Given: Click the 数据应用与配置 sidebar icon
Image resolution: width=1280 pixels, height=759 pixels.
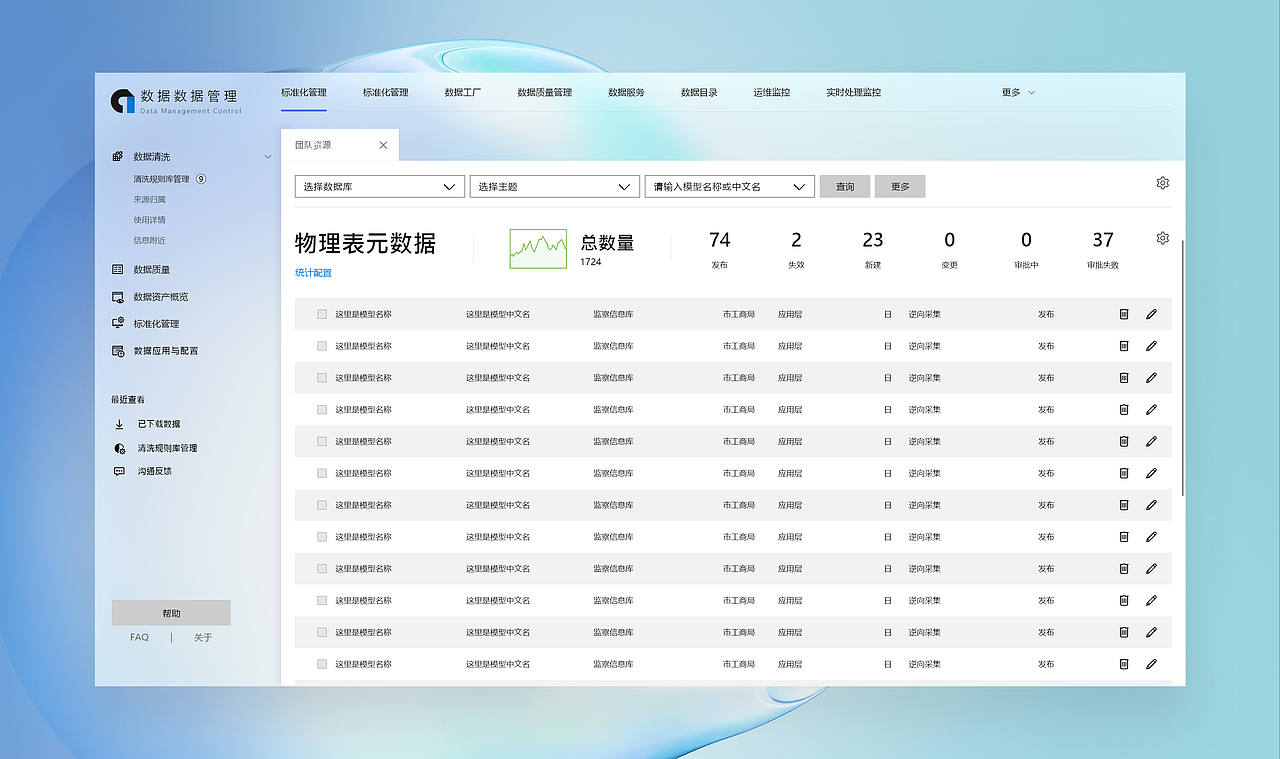Looking at the screenshot, I should [x=118, y=350].
